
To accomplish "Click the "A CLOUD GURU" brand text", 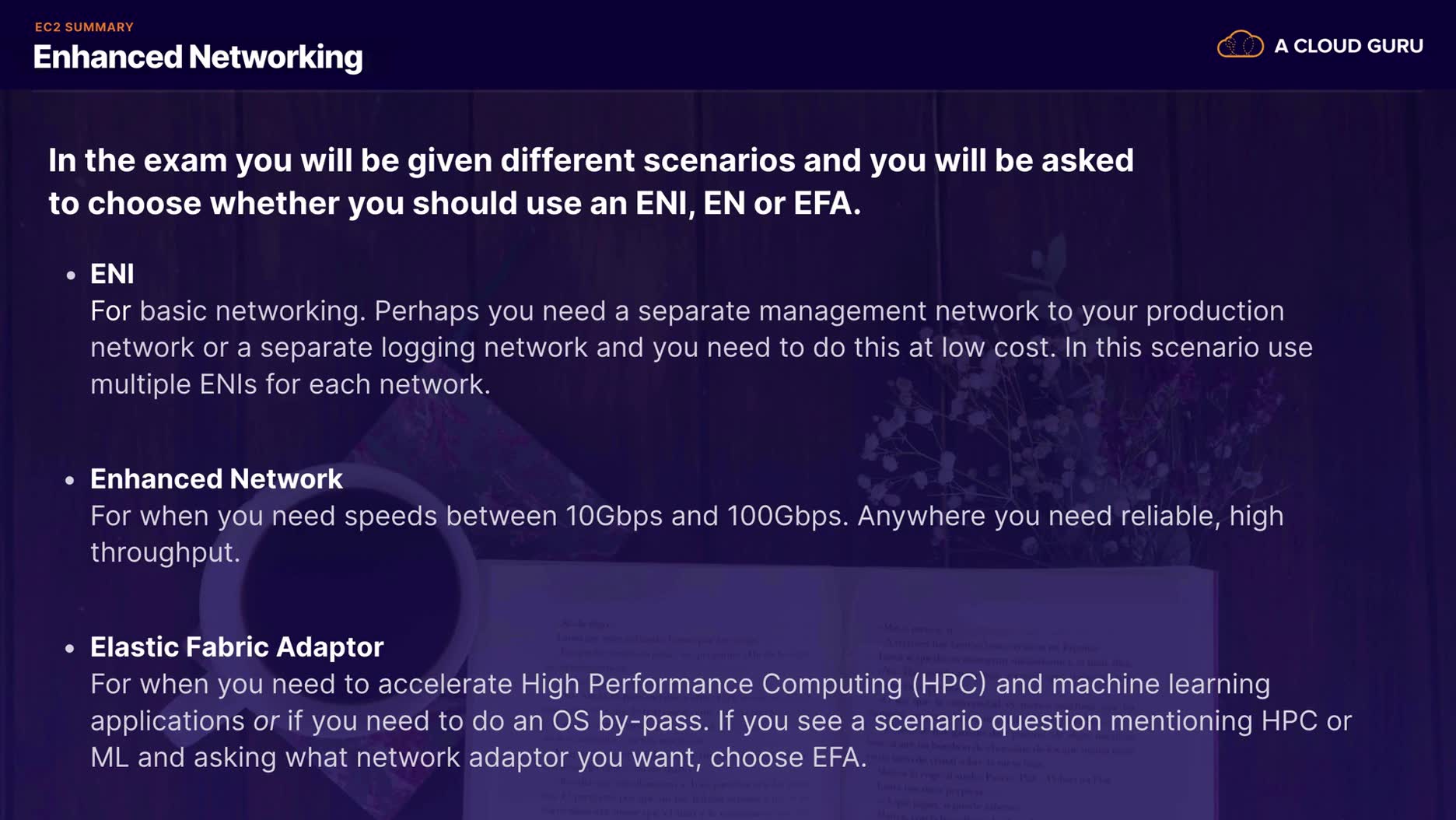I will [1349, 46].
